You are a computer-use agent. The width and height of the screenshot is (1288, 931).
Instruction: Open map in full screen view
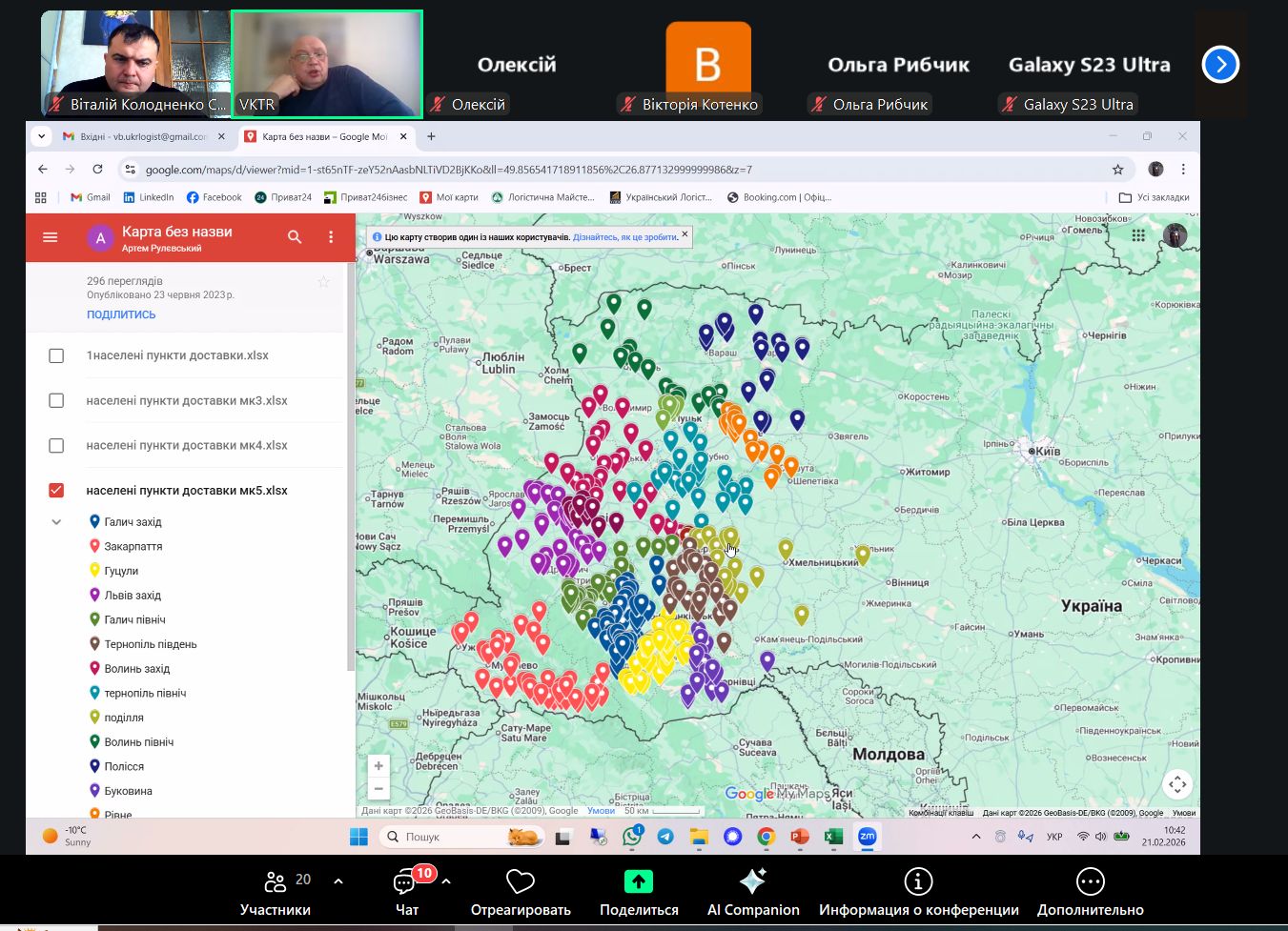point(1177,784)
